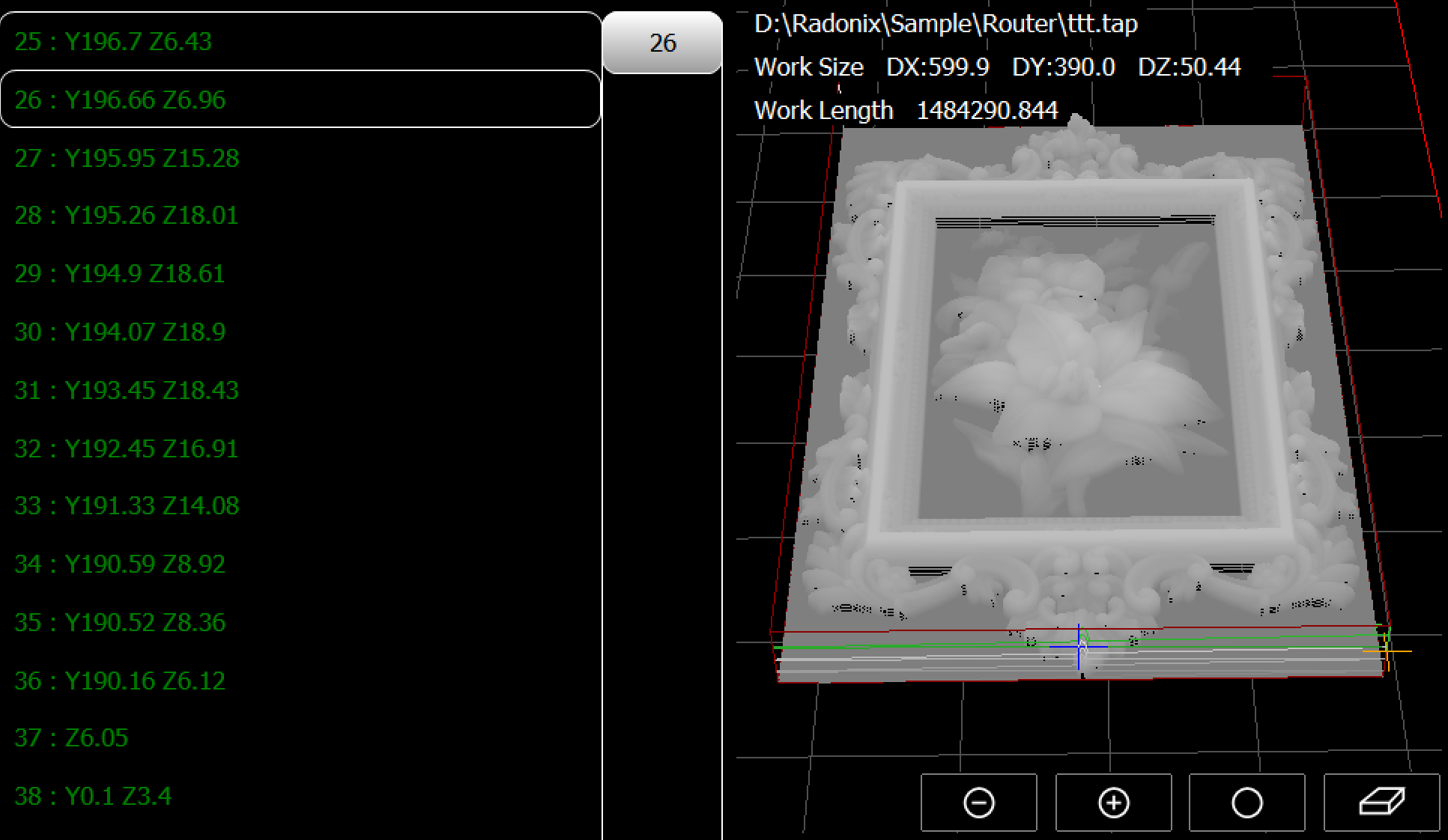Click the zoom out minus icon
The width and height of the screenshot is (1448, 840).
point(978,803)
